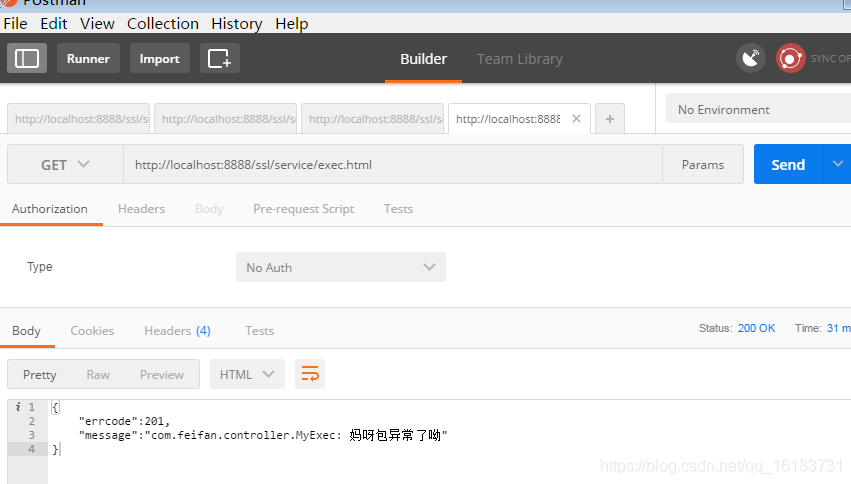Open the No Environment selector

pos(758,110)
